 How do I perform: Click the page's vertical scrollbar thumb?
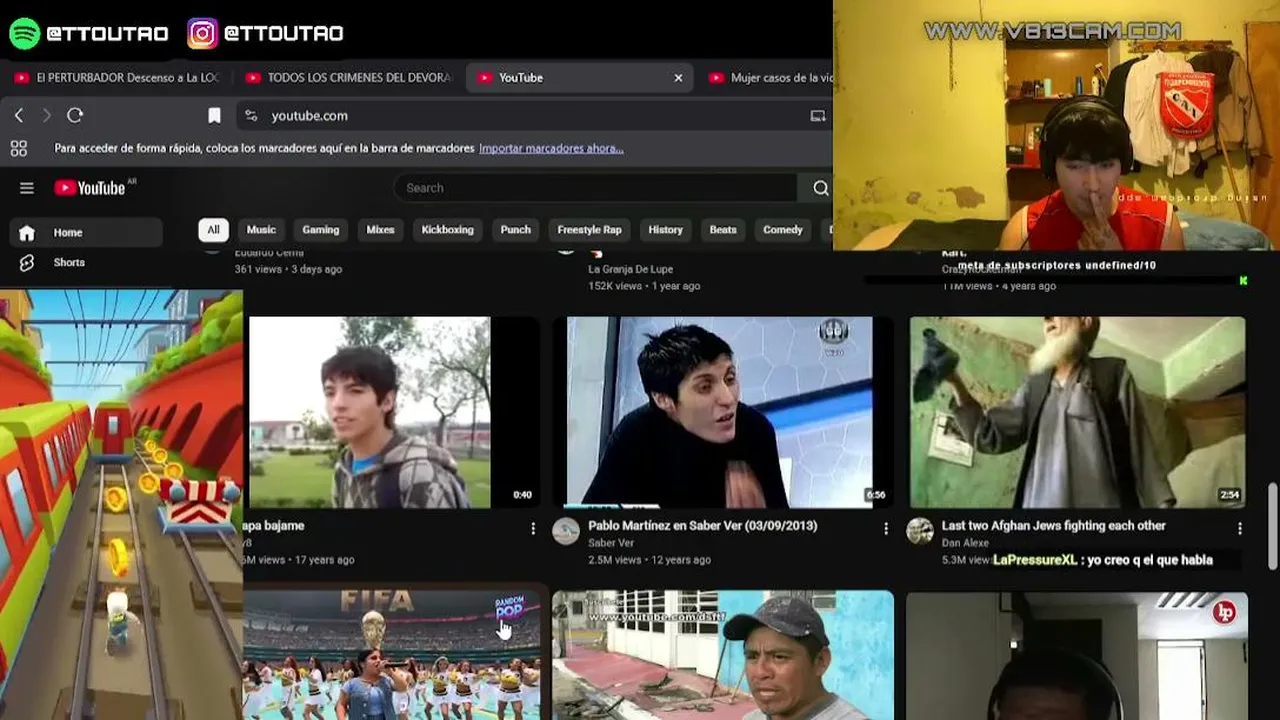coord(1272,527)
